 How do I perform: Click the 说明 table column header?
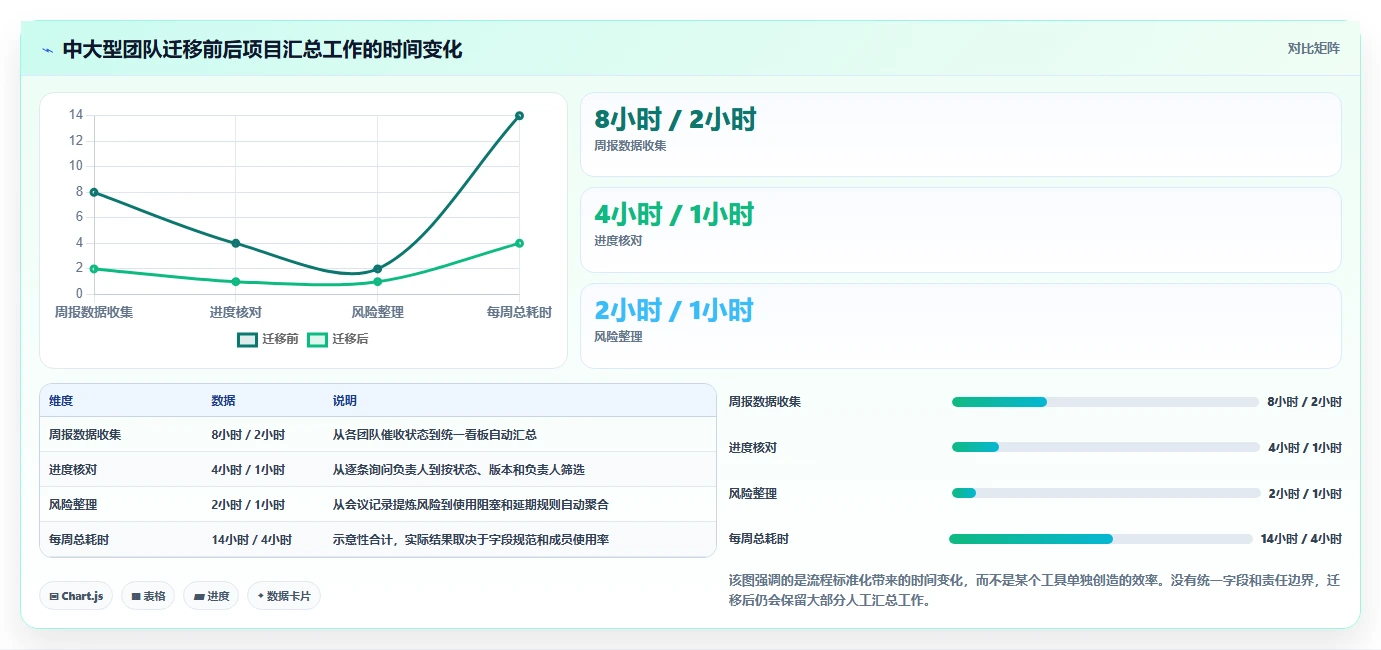click(x=345, y=400)
